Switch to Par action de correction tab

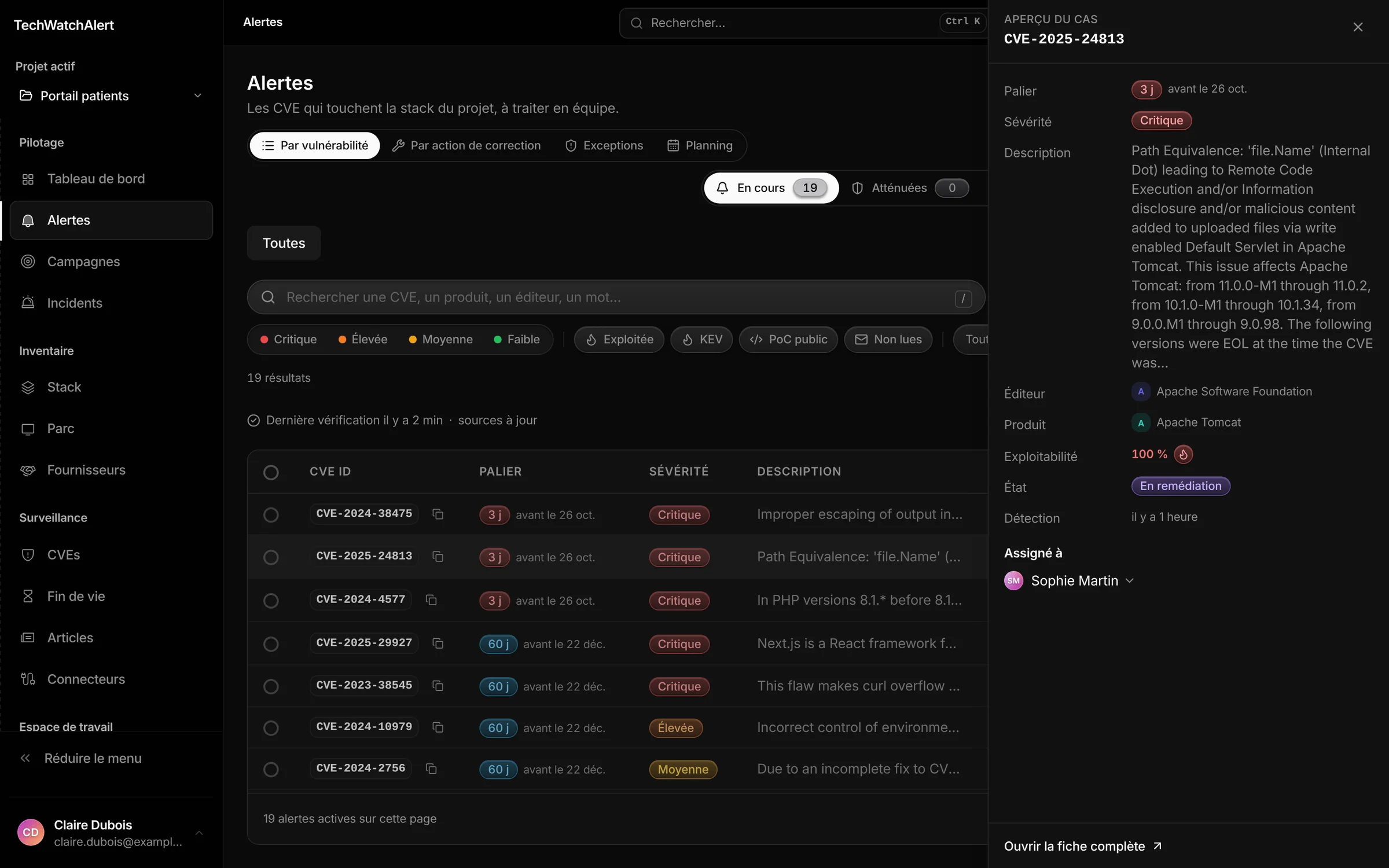pos(466,145)
